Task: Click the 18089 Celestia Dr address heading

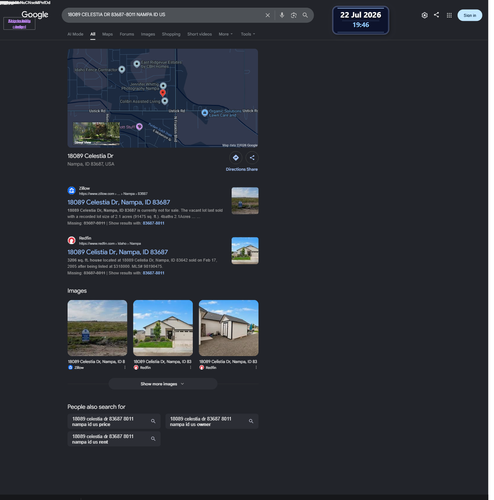Action: [91, 157]
